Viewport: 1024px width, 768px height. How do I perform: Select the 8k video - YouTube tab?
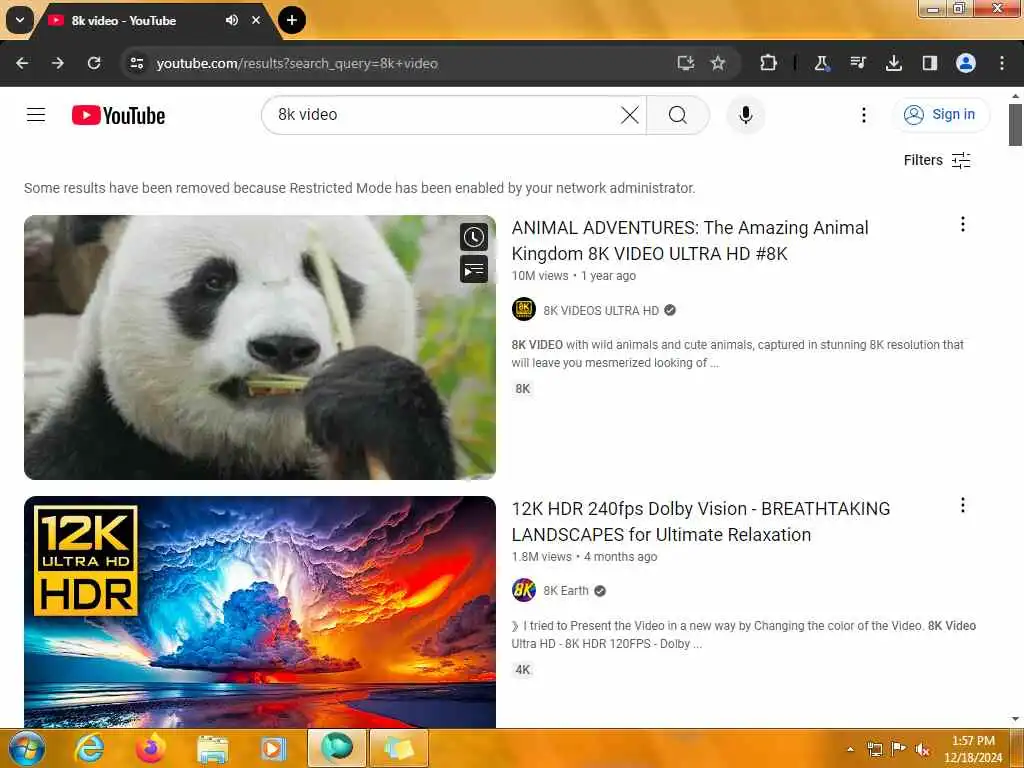(124, 21)
